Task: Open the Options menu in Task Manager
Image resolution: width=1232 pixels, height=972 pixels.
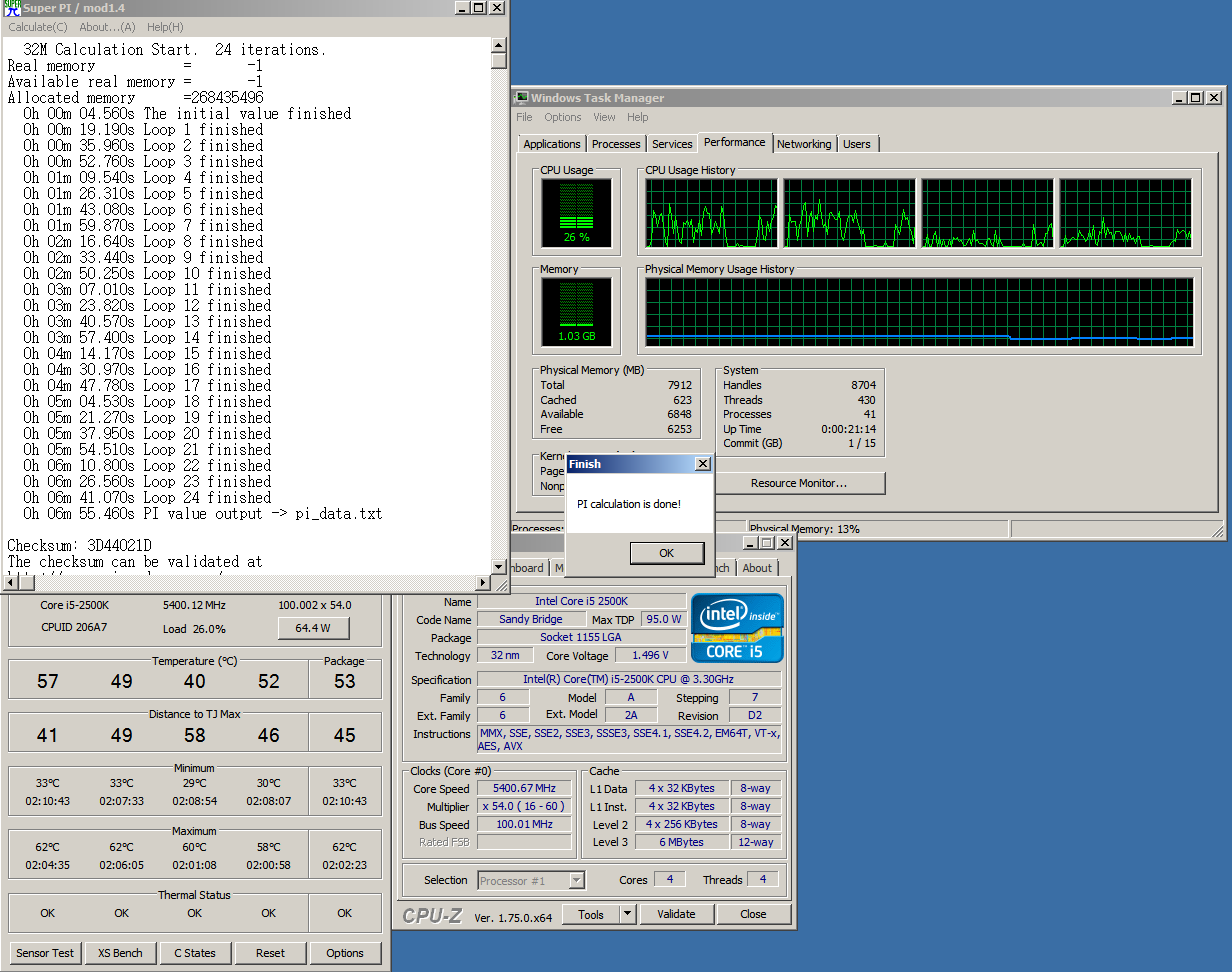Action: click(x=563, y=117)
